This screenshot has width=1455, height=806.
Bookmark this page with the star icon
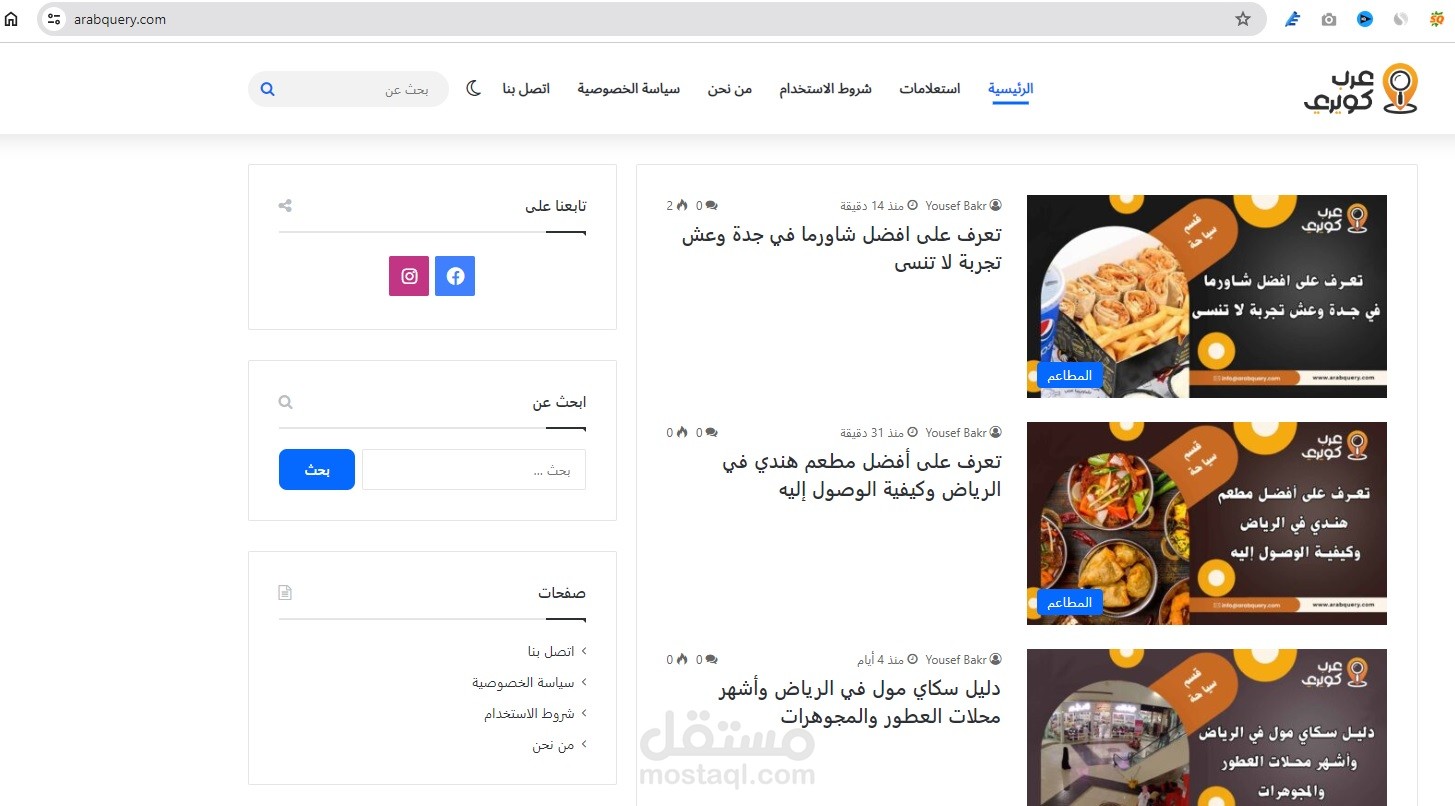pyautogui.click(x=1243, y=19)
